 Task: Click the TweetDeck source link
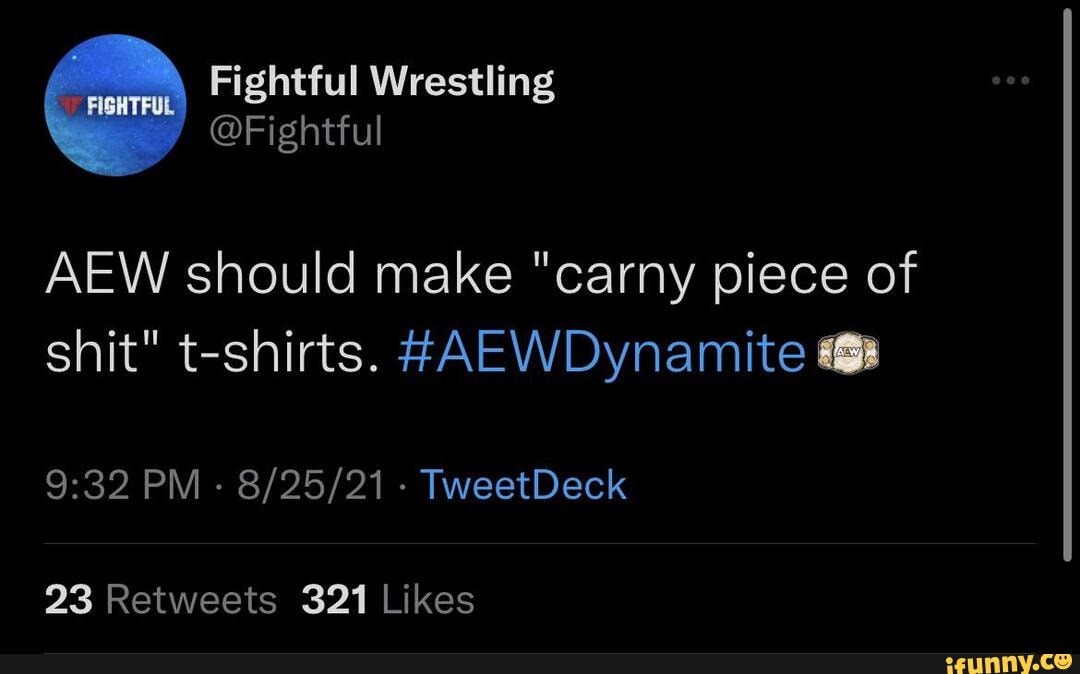(x=524, y=485)
